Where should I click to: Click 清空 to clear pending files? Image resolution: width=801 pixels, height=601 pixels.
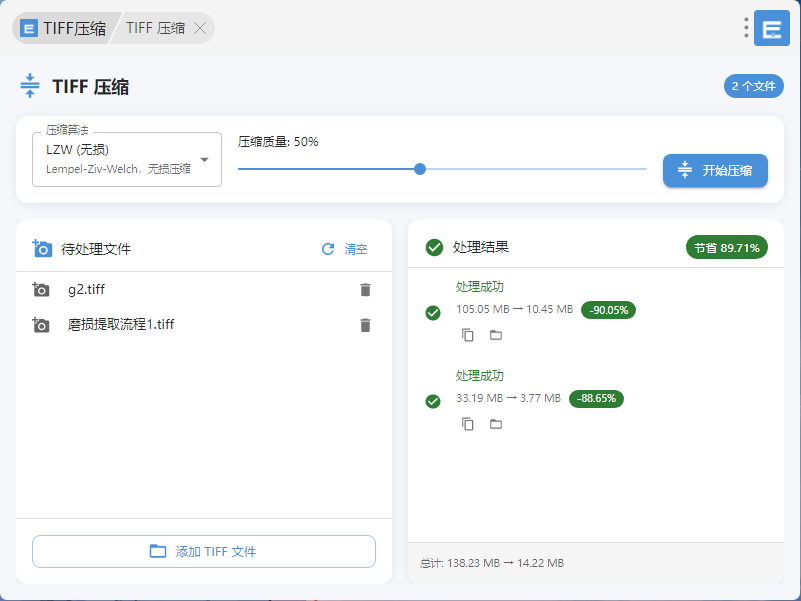(x=344, y=249)
